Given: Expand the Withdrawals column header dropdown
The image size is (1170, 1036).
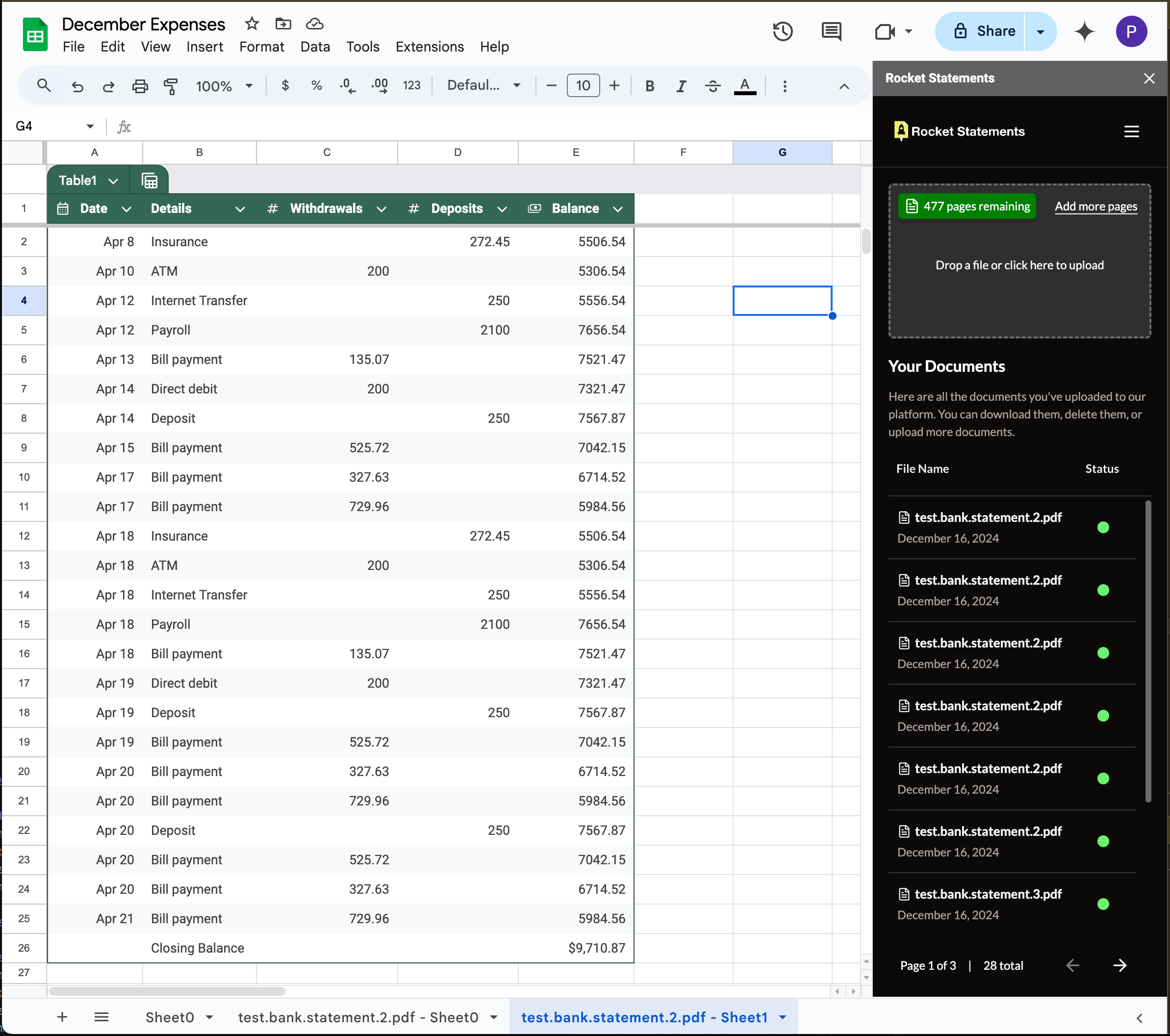Looking at the screenshot, I should pos(382,208).
